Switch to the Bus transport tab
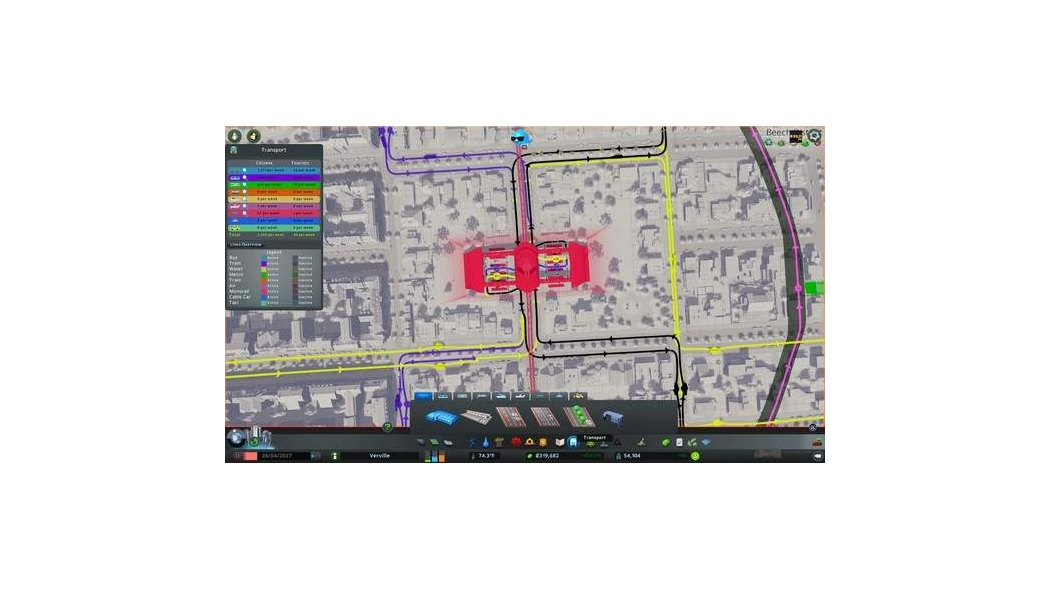The width and height of the screenshot is (1050, 590). click(423, 395)
